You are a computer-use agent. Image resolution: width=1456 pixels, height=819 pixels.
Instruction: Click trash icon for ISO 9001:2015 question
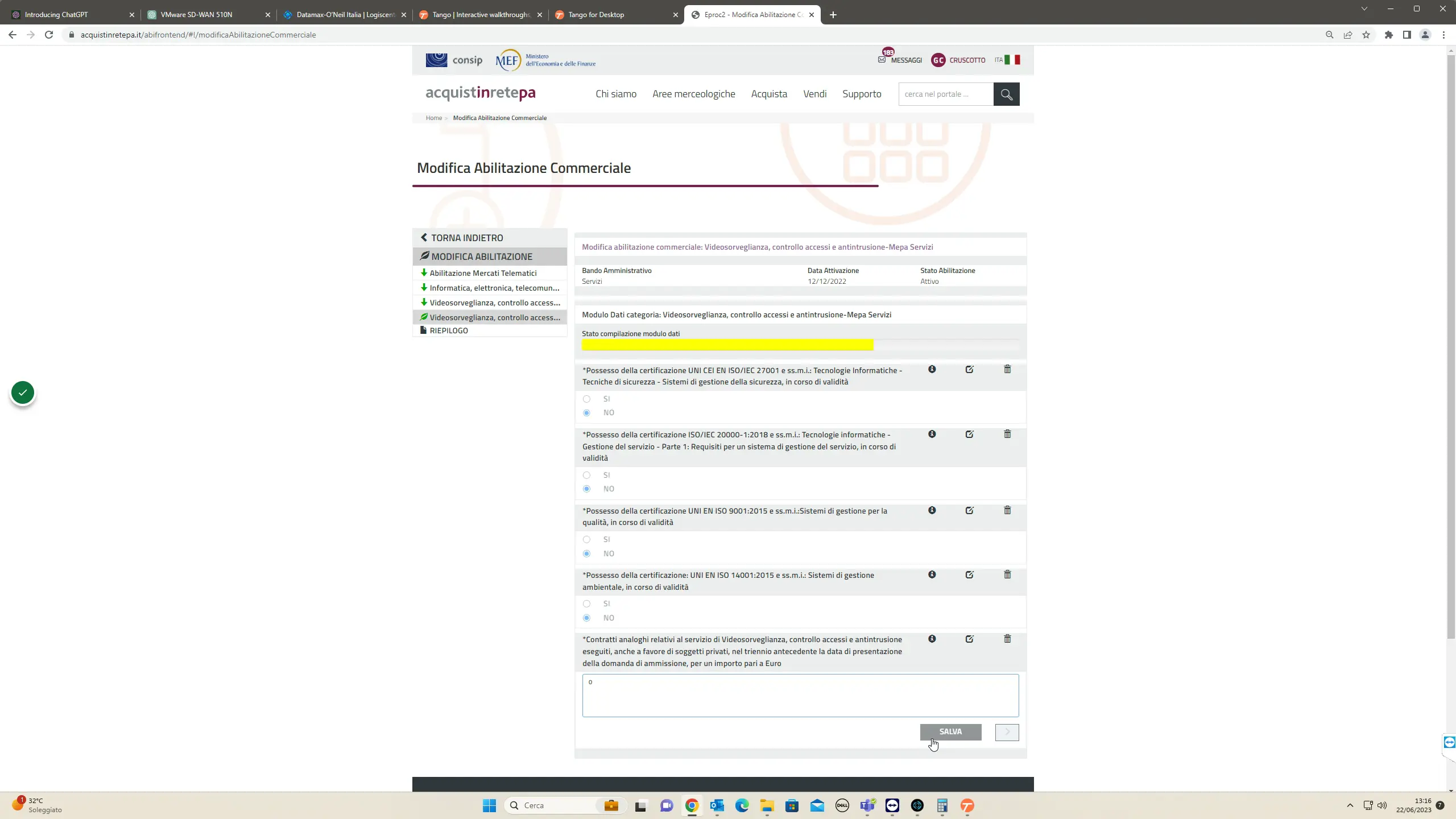(x=1007, y=510)
